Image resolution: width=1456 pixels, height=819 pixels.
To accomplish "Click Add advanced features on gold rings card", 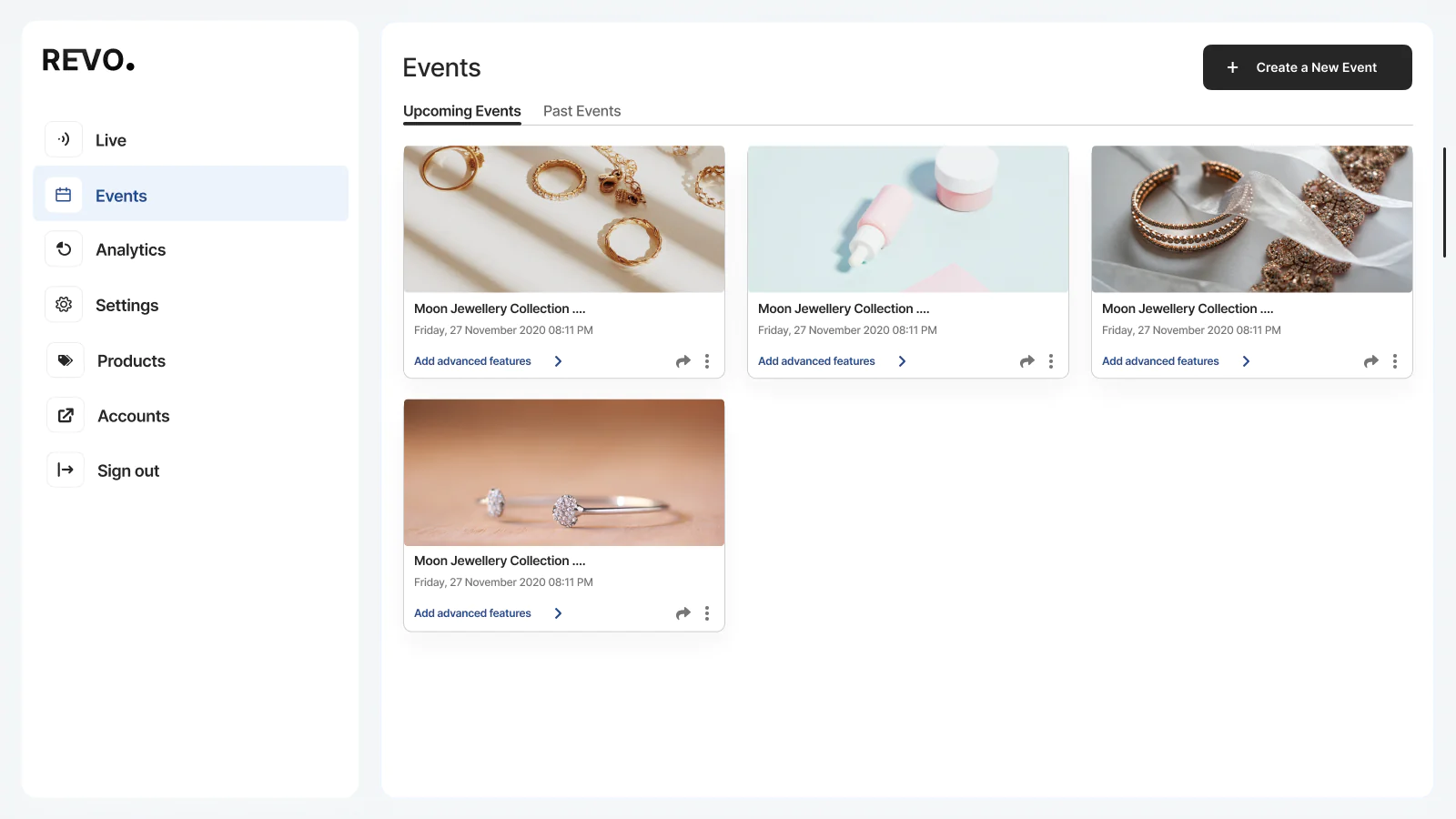I will (472, 361).
